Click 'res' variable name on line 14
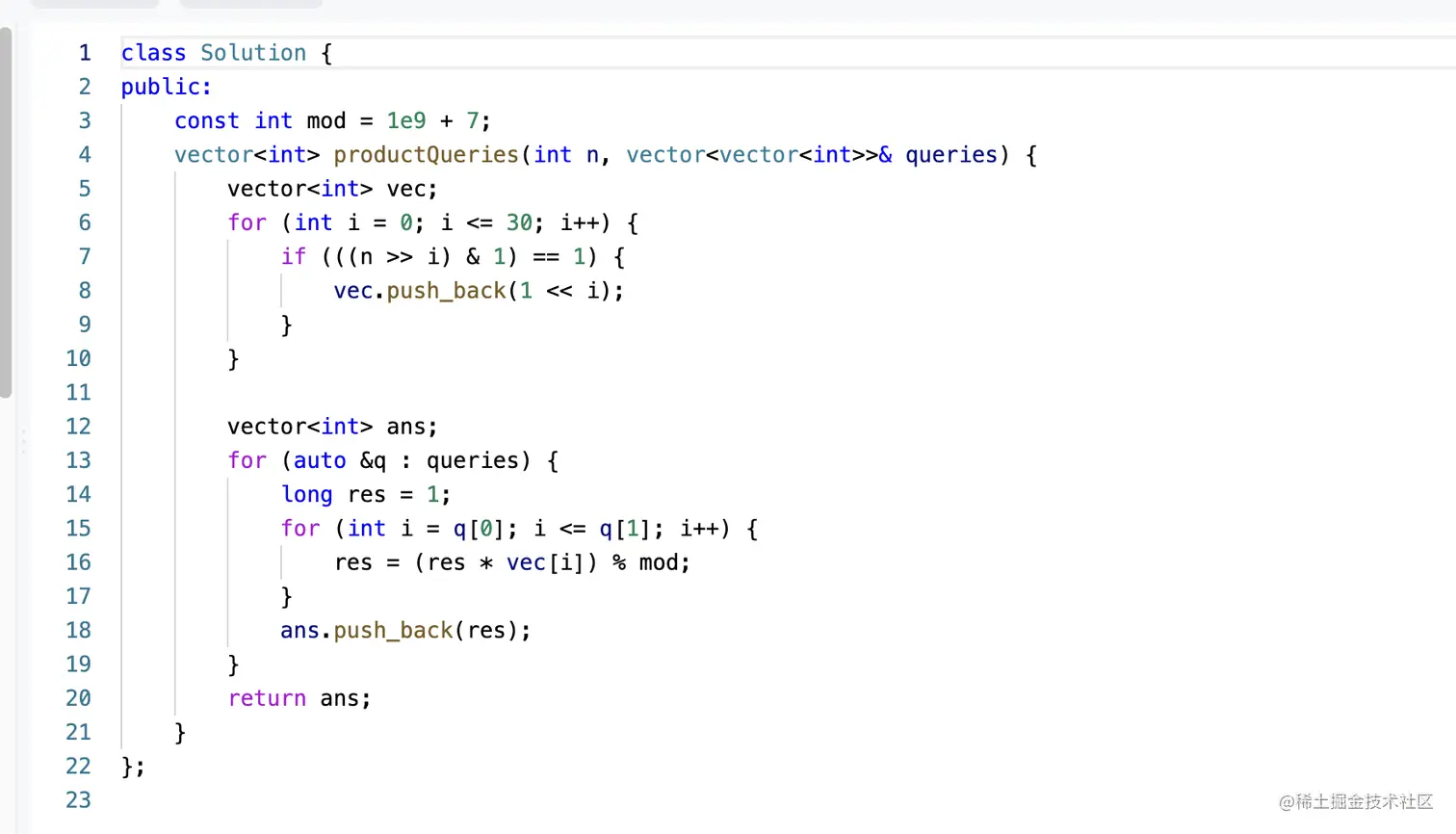The image size is (1456, 834). [x=366, y=495]
